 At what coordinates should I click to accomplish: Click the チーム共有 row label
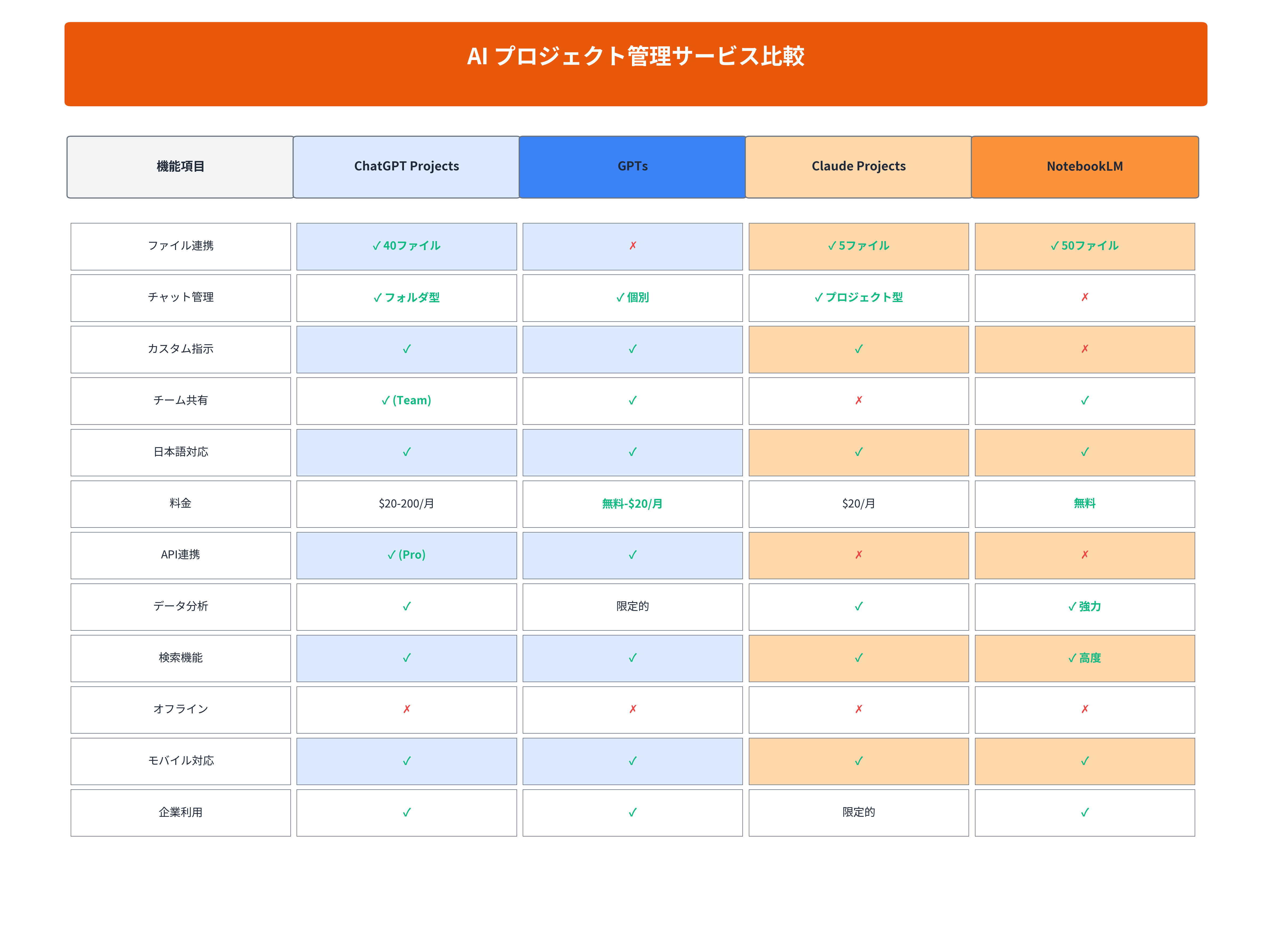(181, 401)
